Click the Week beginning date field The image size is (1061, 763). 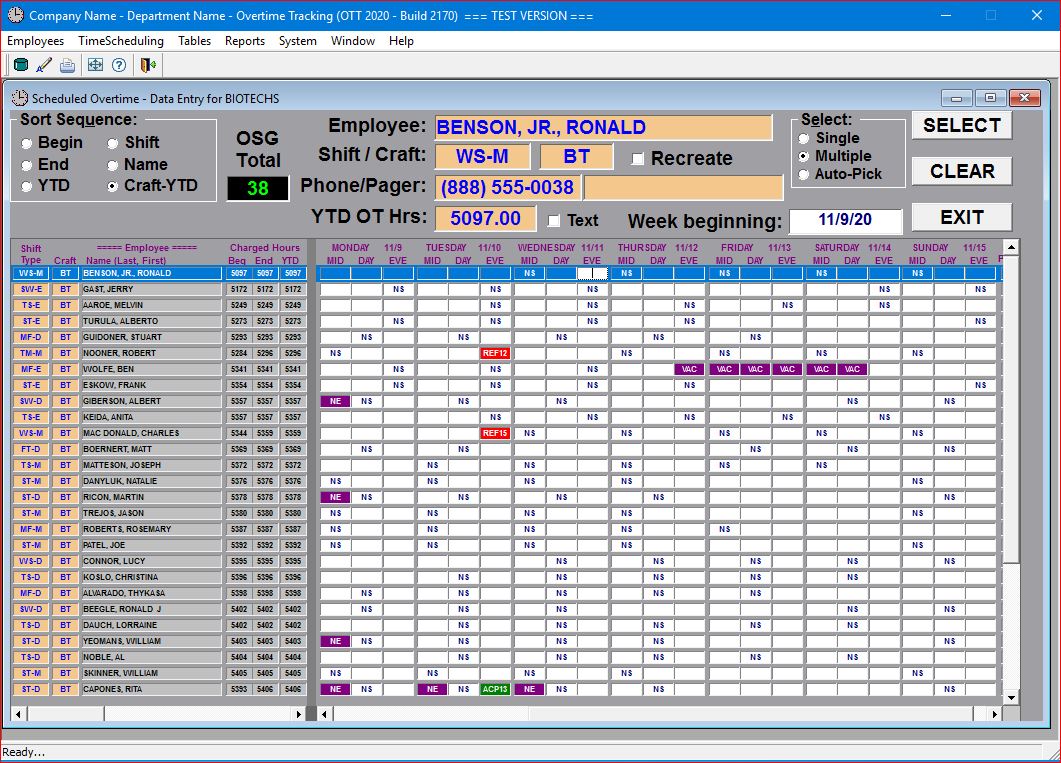pyautogui.click(x=845, y=221)
